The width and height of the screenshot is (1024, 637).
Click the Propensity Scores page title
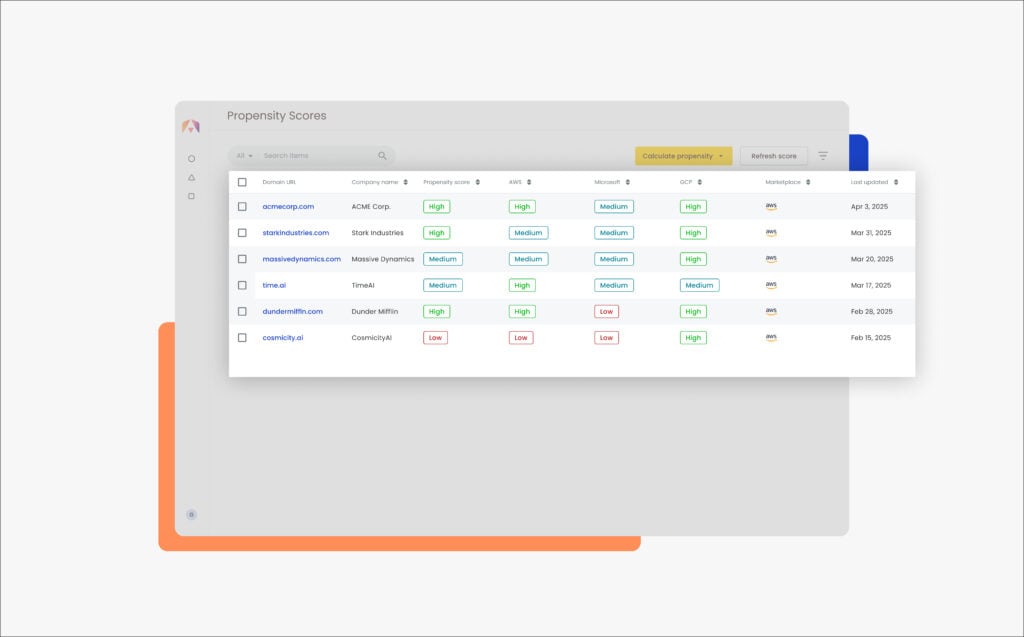[277, 116]
